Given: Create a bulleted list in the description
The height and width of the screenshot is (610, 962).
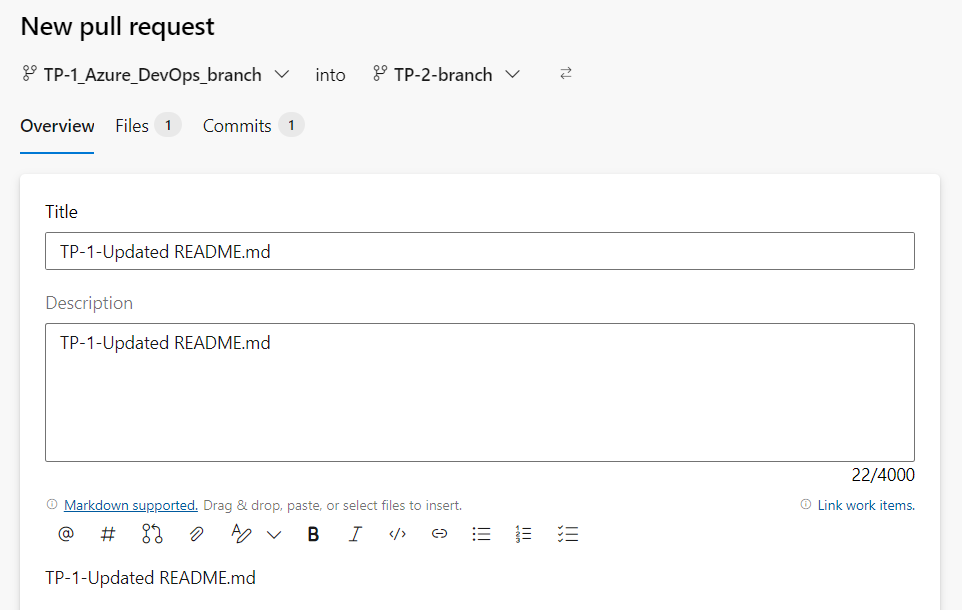Looking at the screenshot, I should (481, 534).
